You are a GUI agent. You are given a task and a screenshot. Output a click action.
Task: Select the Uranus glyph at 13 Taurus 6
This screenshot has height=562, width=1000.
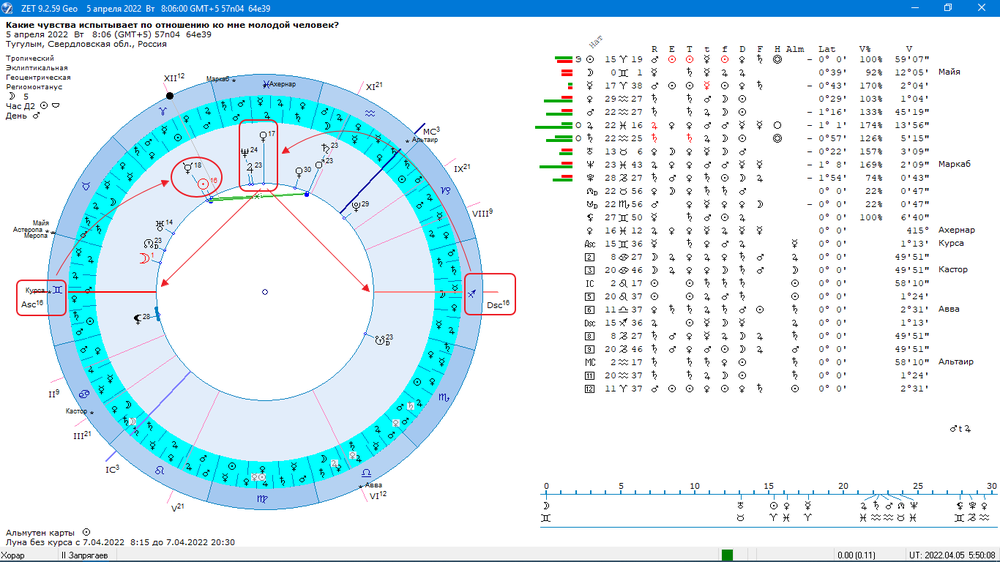(590, 152)
